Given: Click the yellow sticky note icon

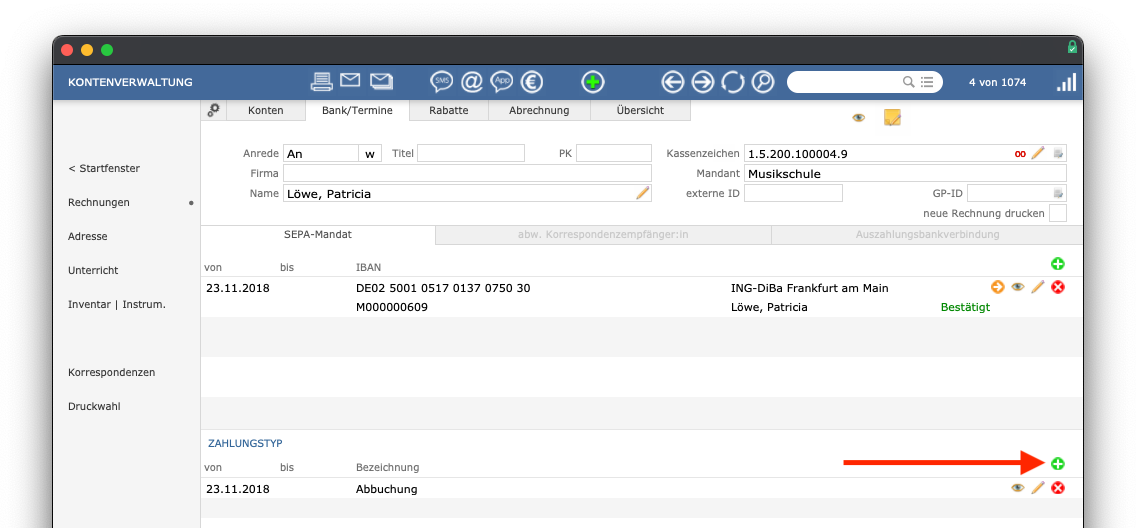Looking at the screenshot, I should 892,118.
